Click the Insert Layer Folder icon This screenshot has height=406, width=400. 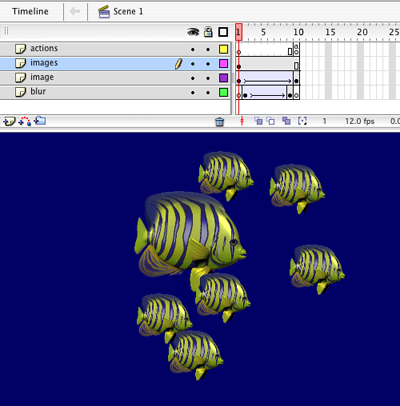pyautogui.click(x=40, y=121)
